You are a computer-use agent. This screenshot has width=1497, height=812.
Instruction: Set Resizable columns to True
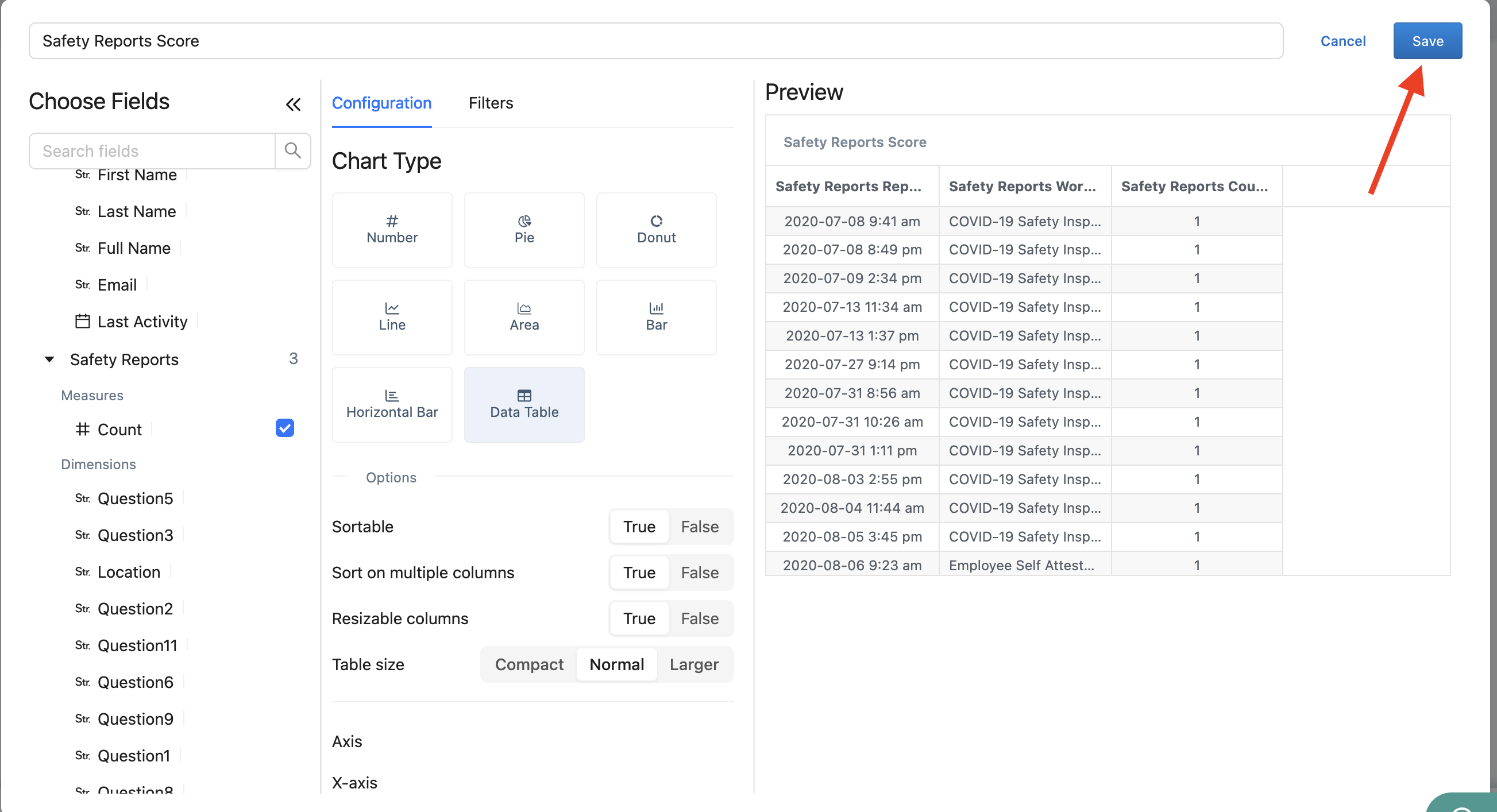pyautogui.click(x=639, y=618)
